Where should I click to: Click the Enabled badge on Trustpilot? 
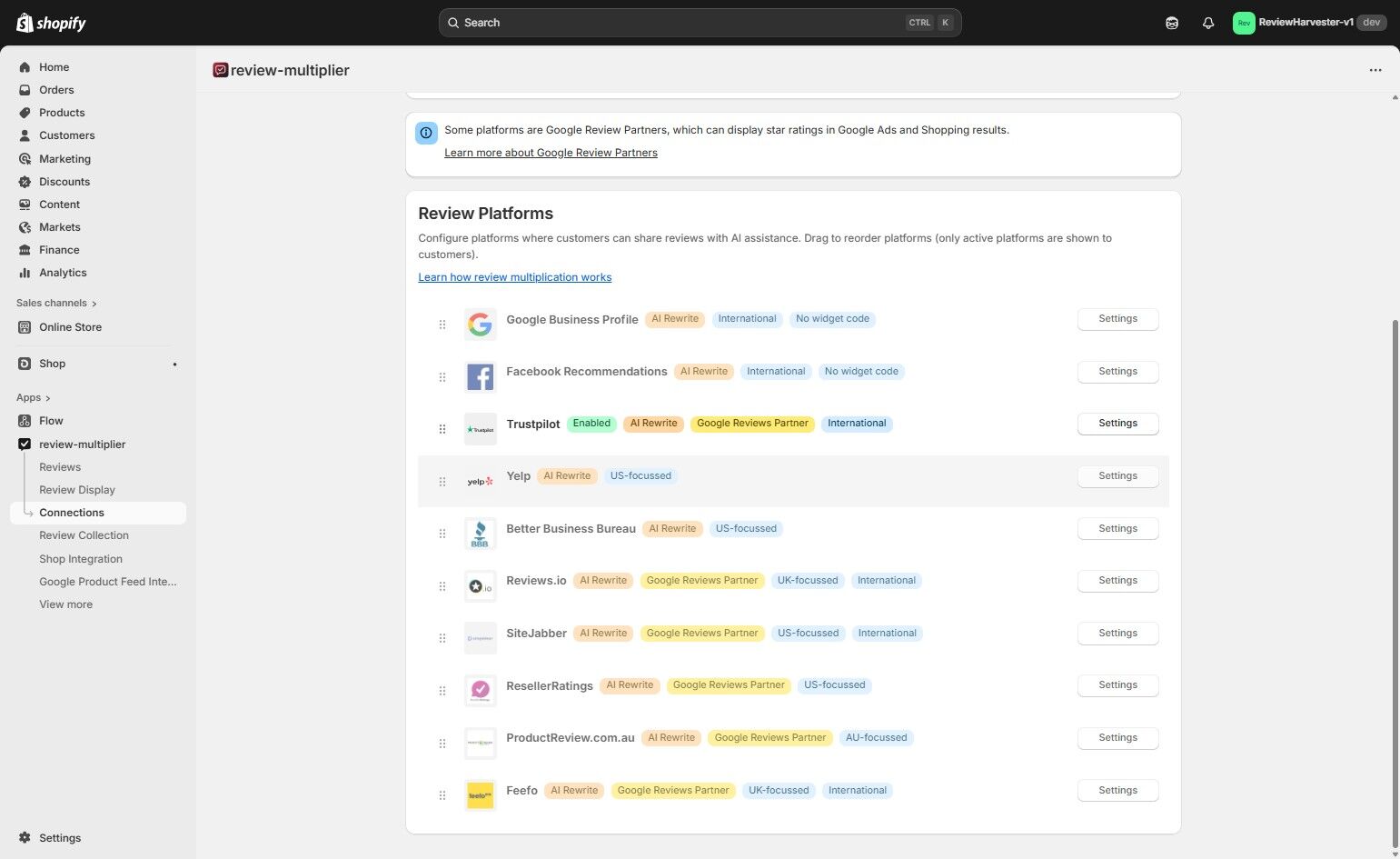tap(591, 424)
